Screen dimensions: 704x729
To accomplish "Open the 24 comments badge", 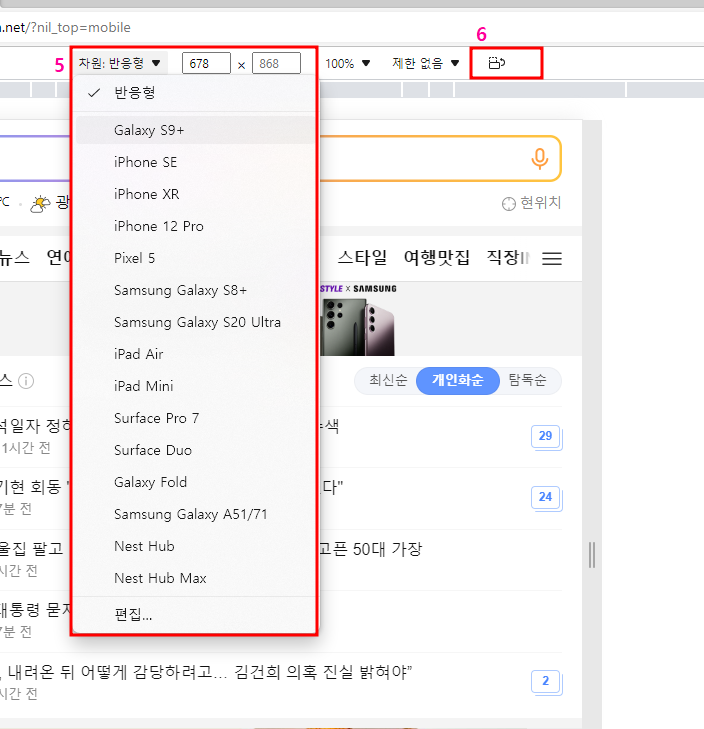I will [x=546, y=498].
